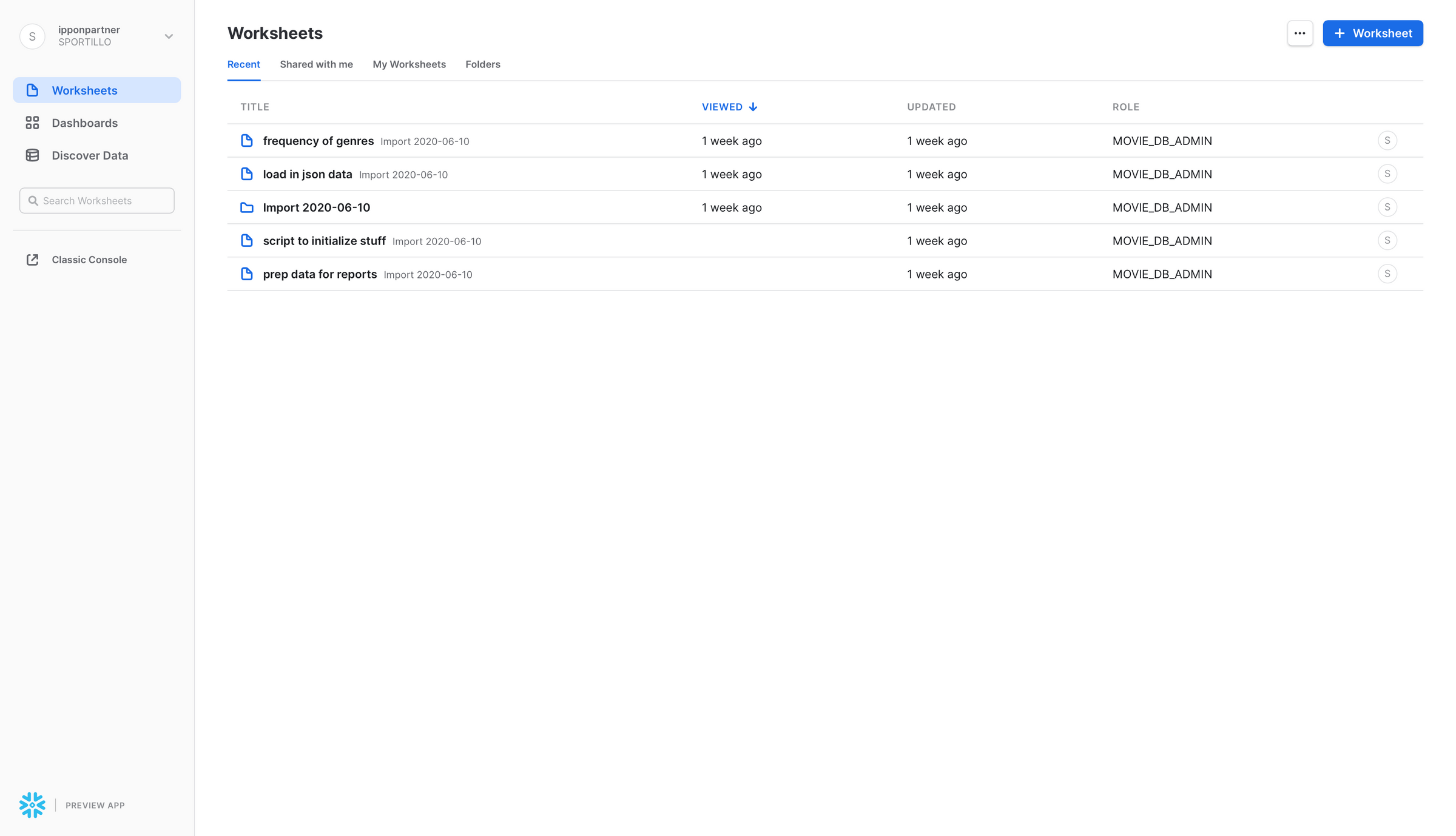Click the Discover Data database icon
This screenshot has width=1456, height=836.
pos(33,155)
